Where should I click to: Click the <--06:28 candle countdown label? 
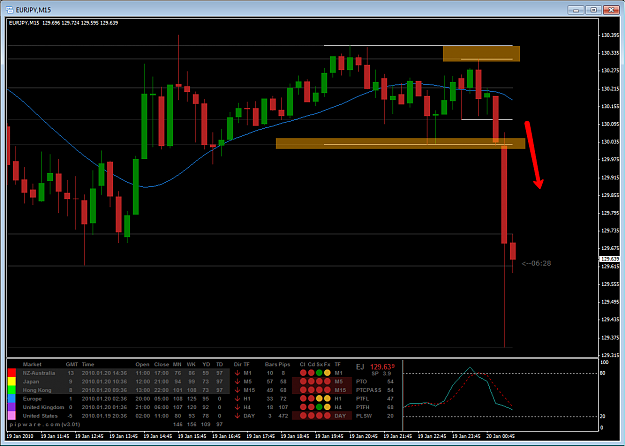(x=536, y=263)
